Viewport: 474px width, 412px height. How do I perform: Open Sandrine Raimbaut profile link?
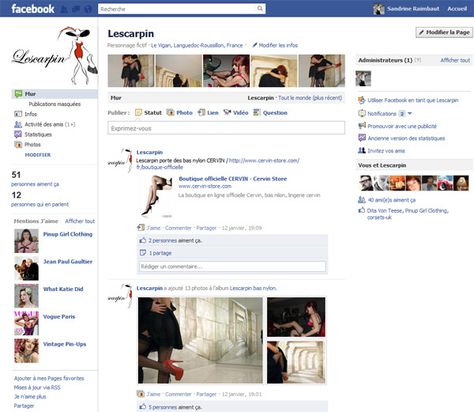(413, 9)
